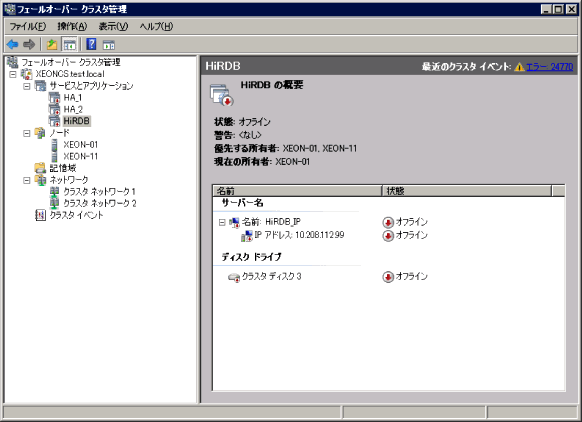Select 記憶域 in the tree
This screenshot has width=582, height=422.
coord(63,168)
